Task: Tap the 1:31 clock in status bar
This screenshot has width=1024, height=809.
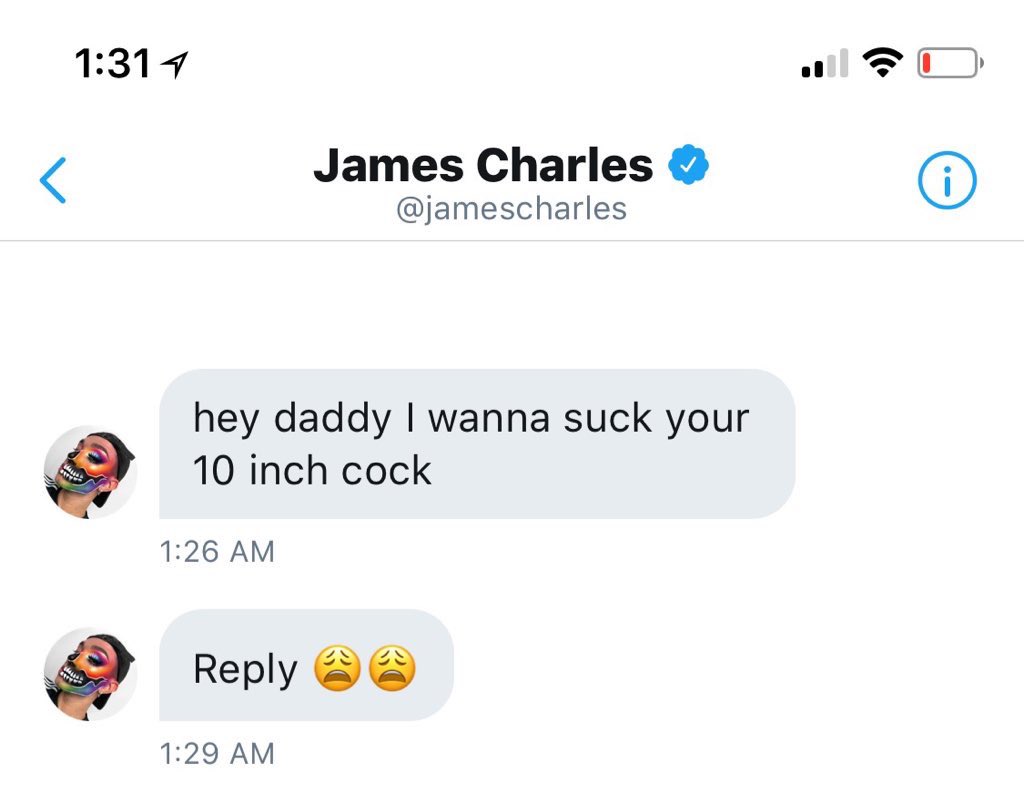Action: click(112, 64)
